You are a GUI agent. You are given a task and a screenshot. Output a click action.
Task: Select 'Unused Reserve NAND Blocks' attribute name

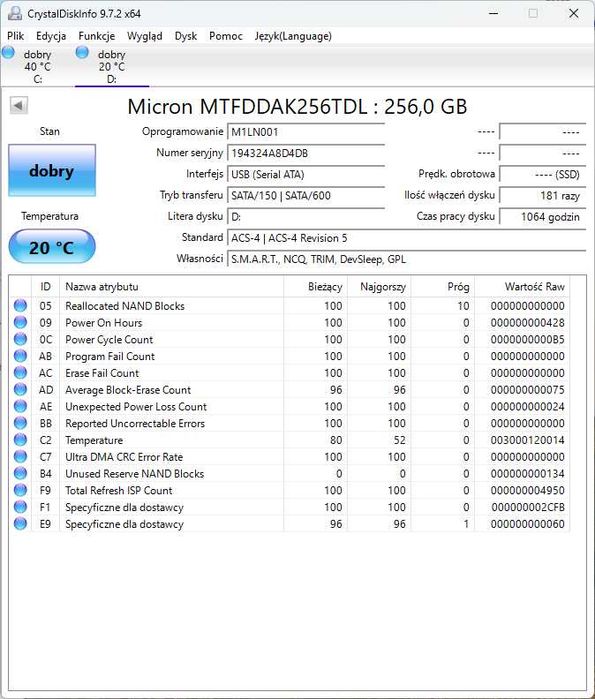[135, 474]
